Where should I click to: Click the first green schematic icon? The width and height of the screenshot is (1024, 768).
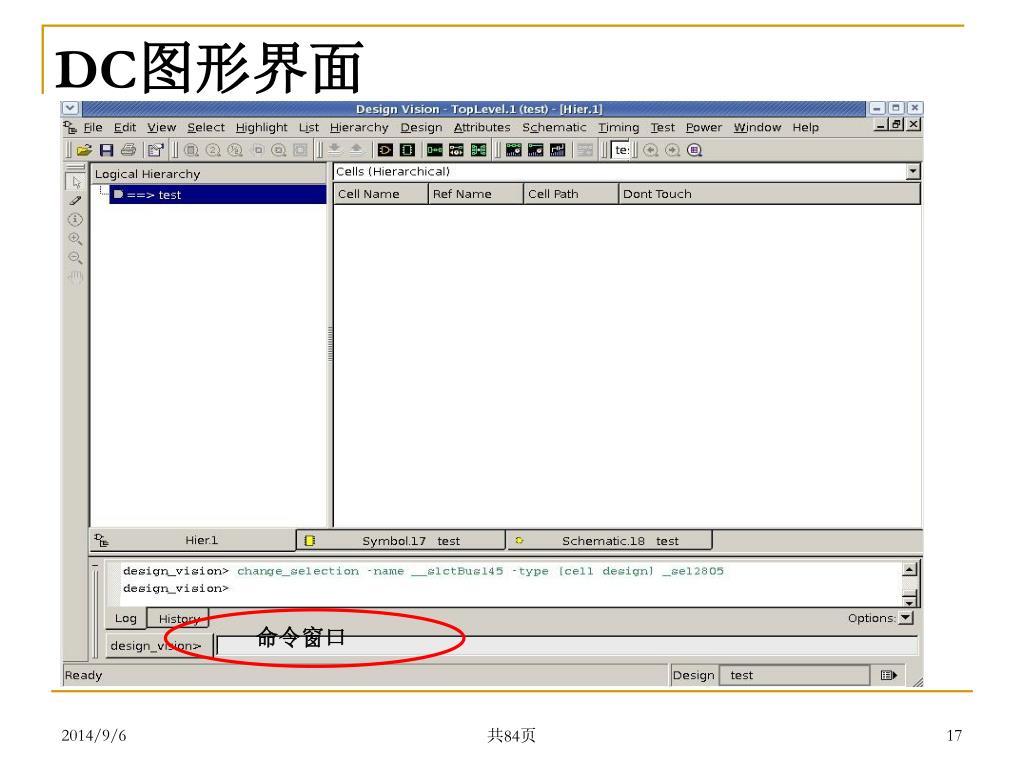434,150
